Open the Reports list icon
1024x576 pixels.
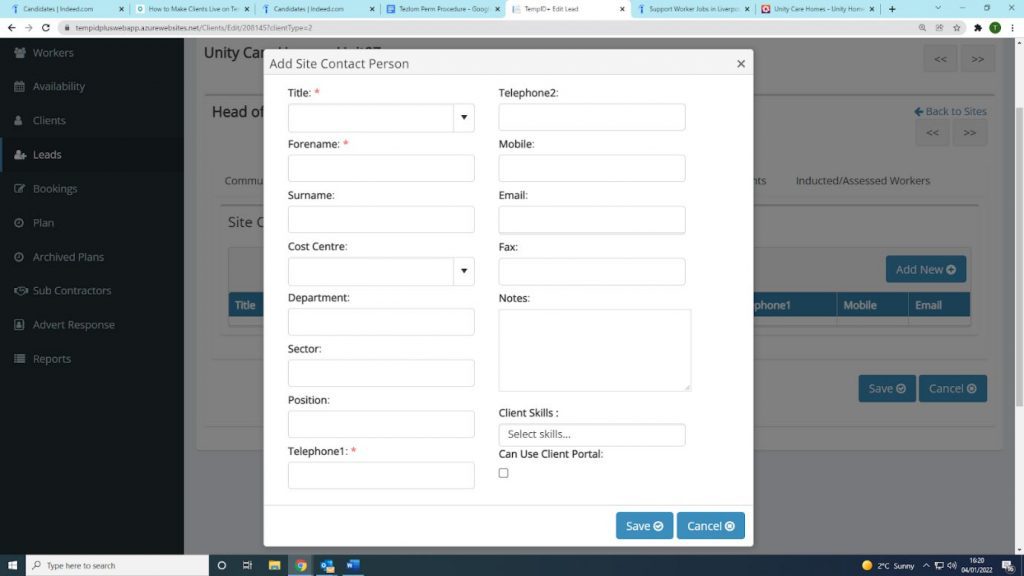coord(19,359)
